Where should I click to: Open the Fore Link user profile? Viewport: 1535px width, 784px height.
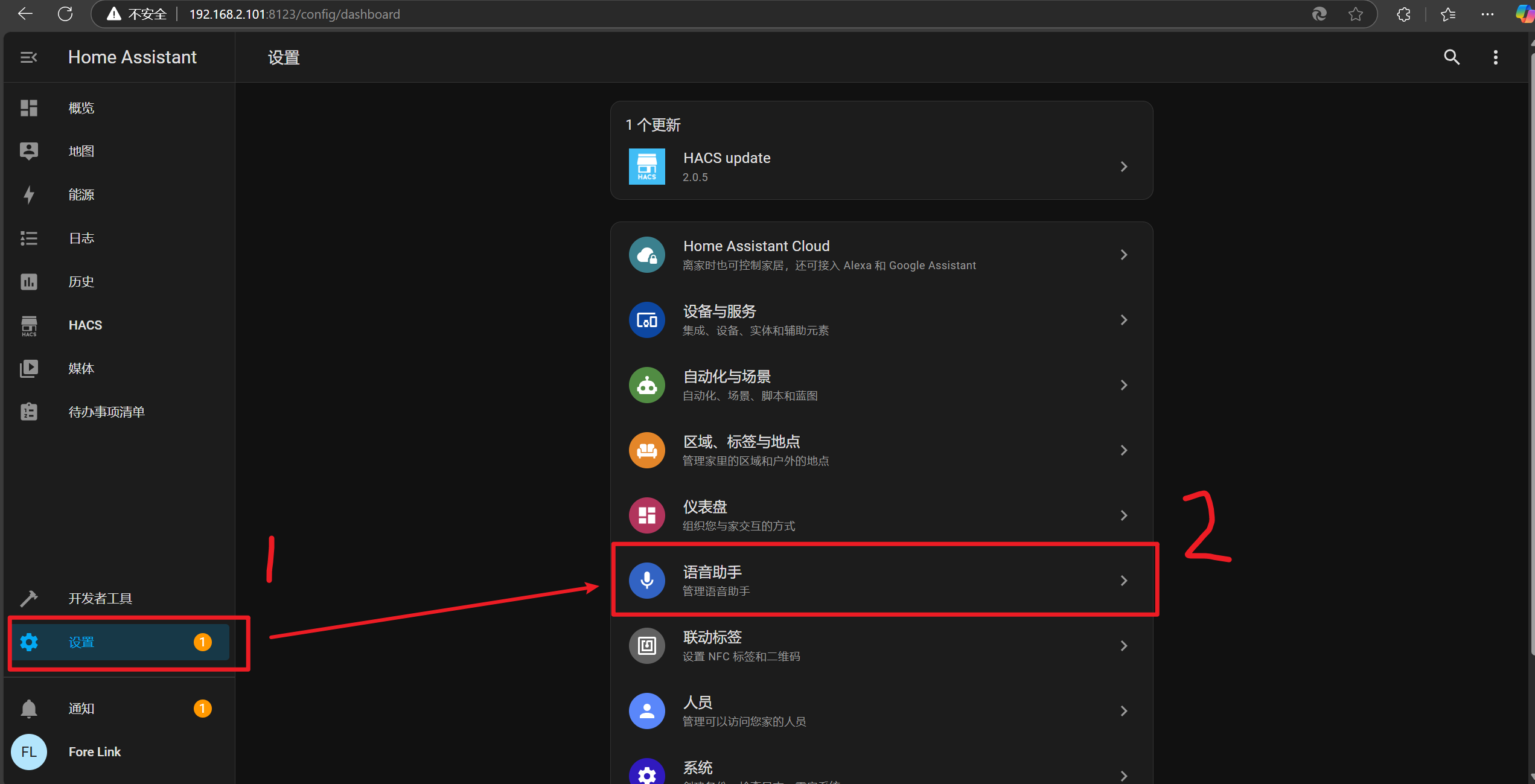pos(94,752)
